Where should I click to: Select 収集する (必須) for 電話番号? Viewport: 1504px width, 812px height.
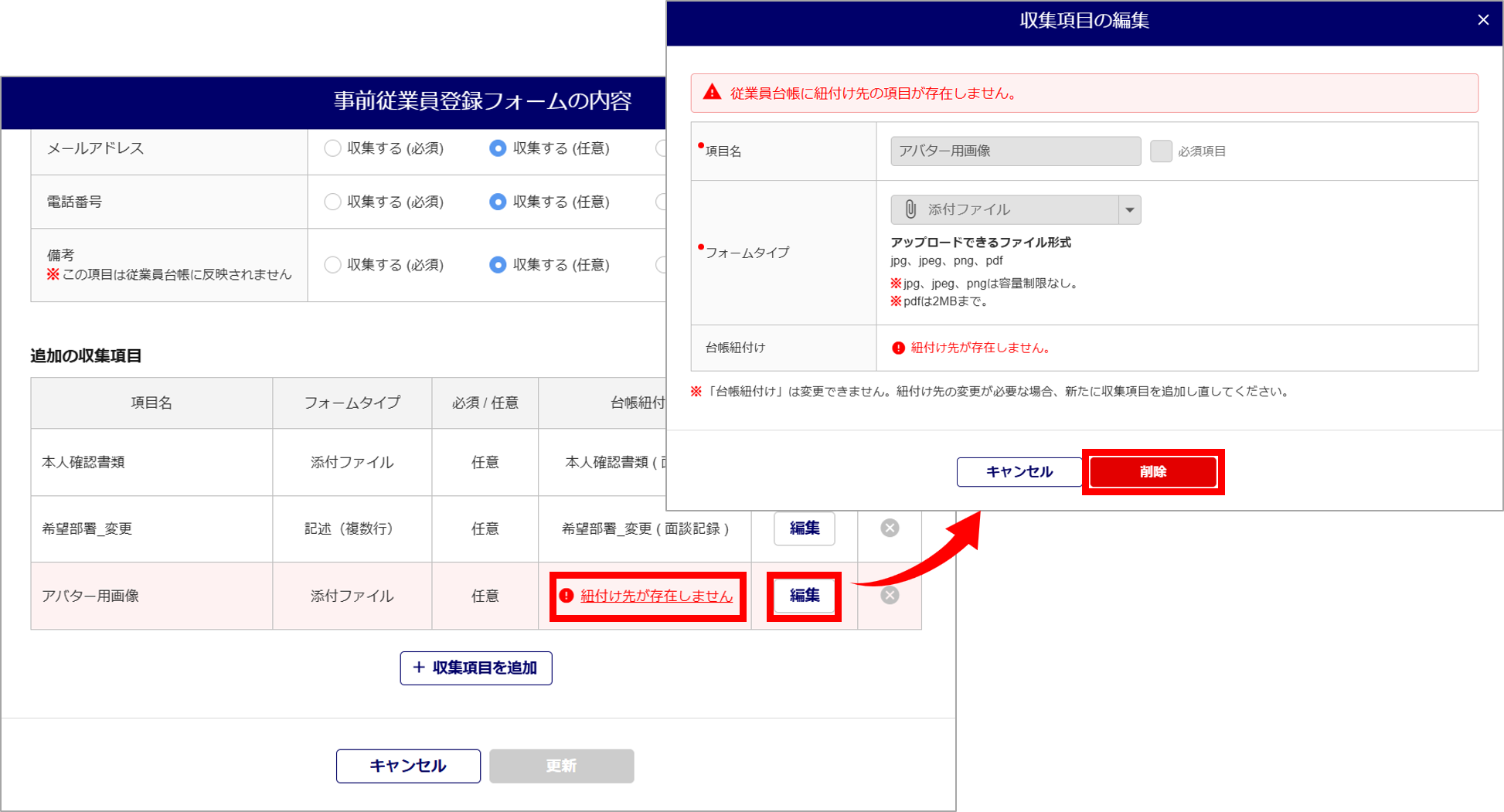tap(332, 202)
